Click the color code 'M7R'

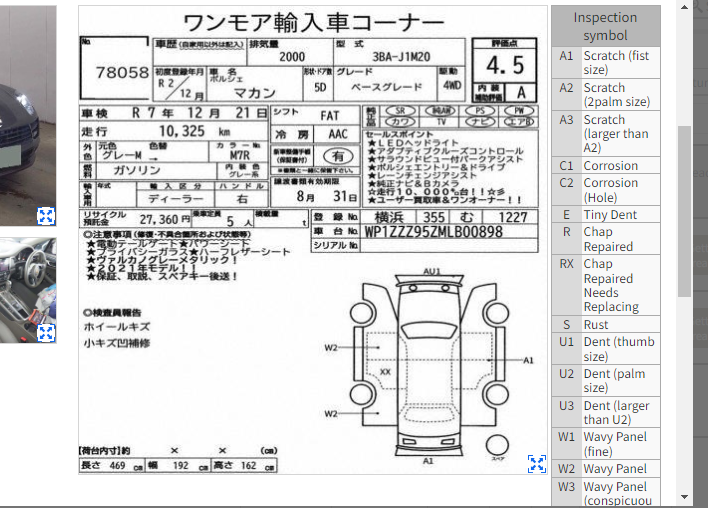click(239, 155)
